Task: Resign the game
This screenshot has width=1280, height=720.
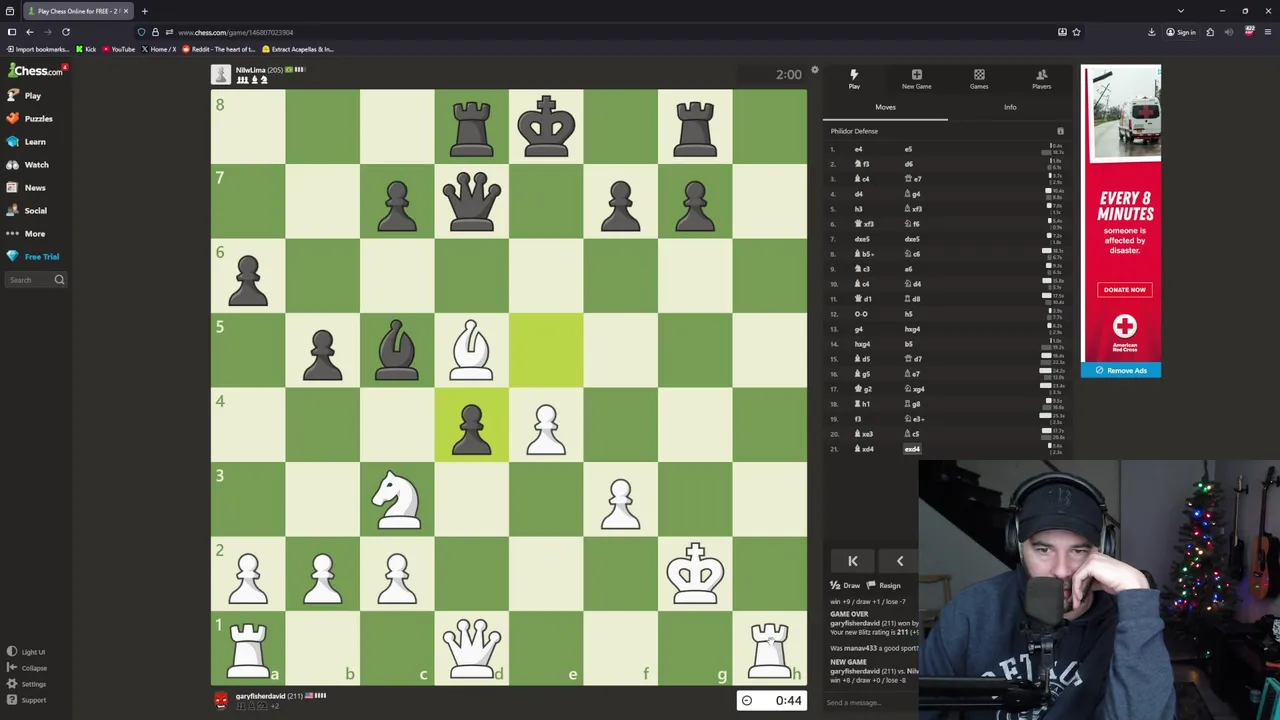Action: pos(884,585)
